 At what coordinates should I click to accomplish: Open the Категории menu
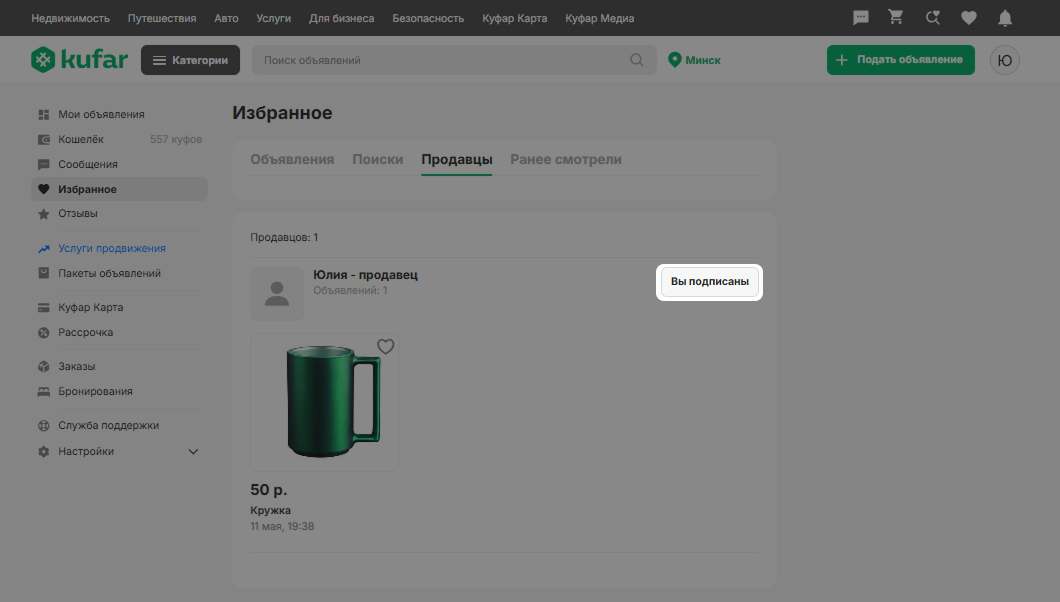coord(190,60)
